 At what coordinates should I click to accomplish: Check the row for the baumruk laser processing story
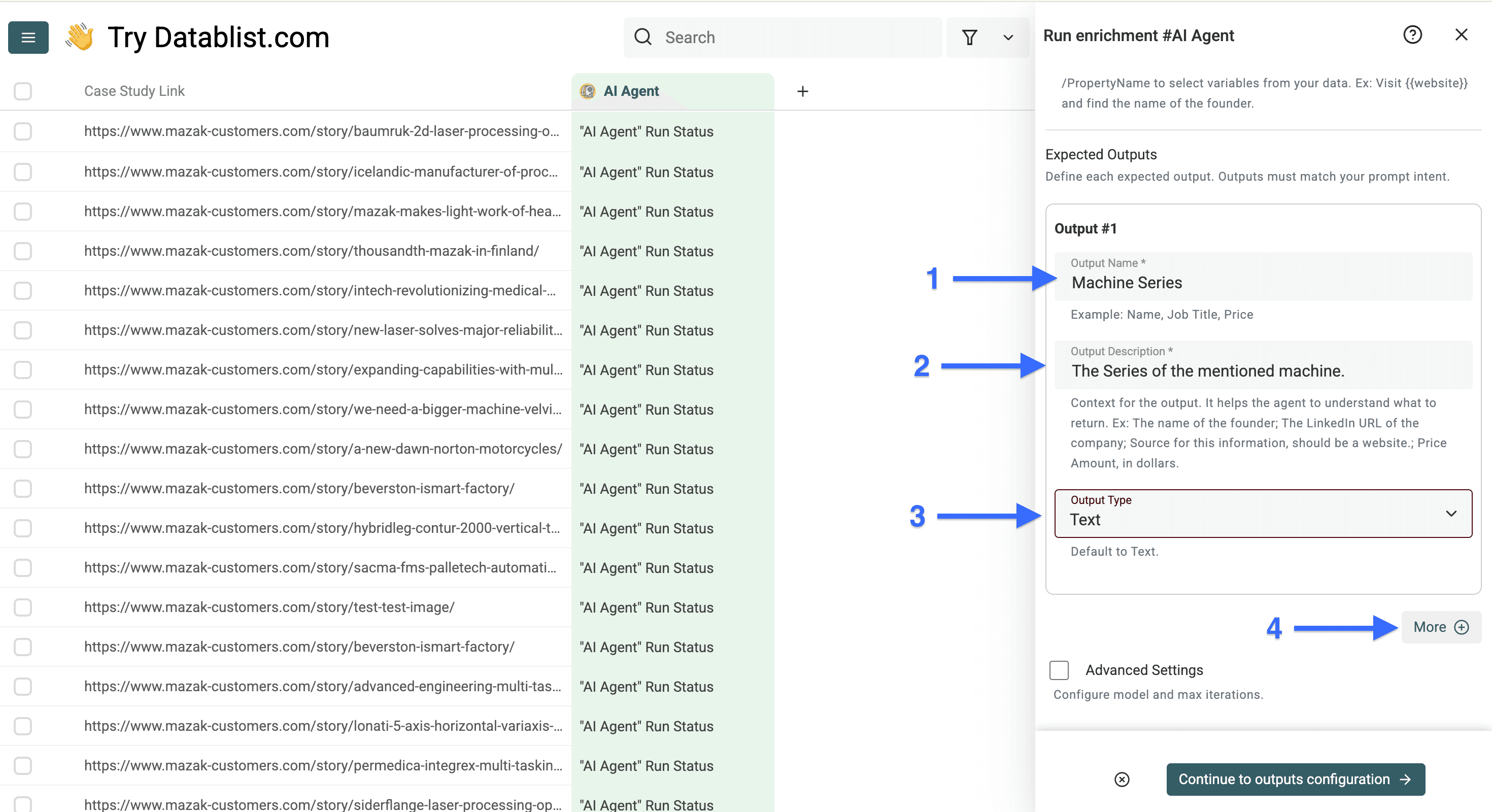pyautogui.click(x=22, y=131)
